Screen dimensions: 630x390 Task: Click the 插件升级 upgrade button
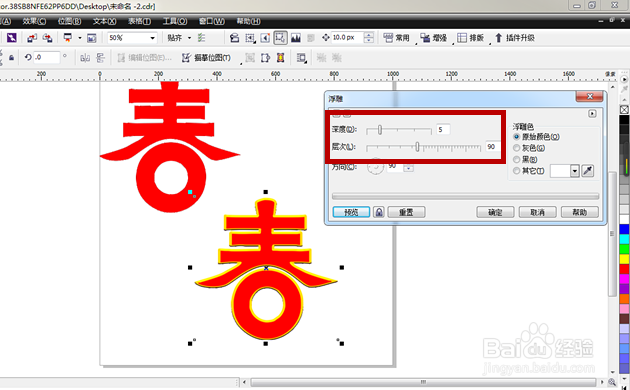tap(515, 38)
